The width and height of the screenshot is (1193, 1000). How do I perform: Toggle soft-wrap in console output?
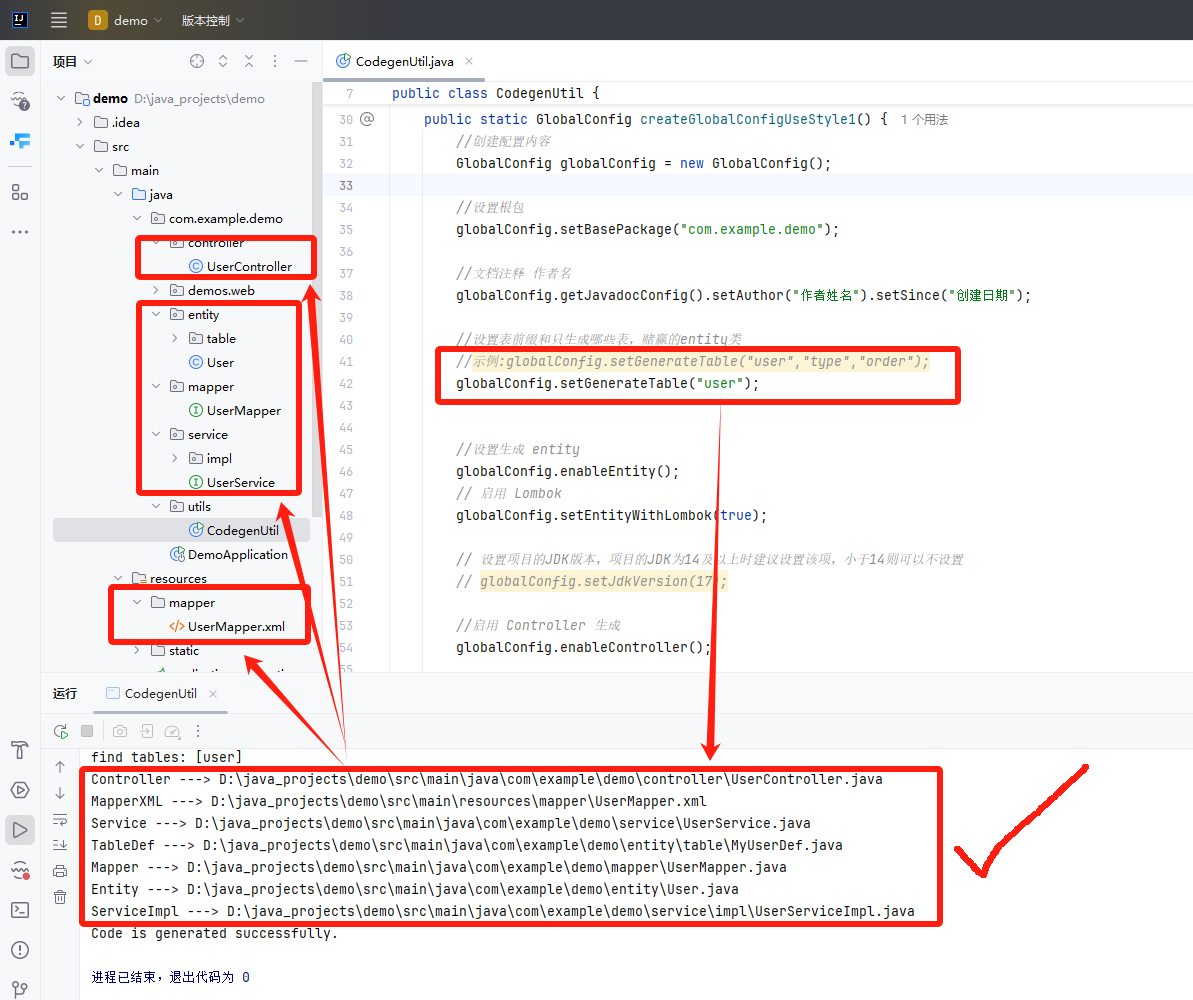60,820
